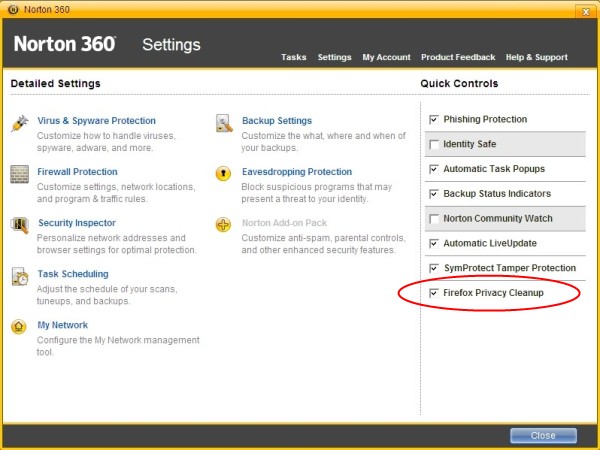
Task: Enable the Identity Safe checkbox
Action: pyautogui.click(x=434, y=144)
